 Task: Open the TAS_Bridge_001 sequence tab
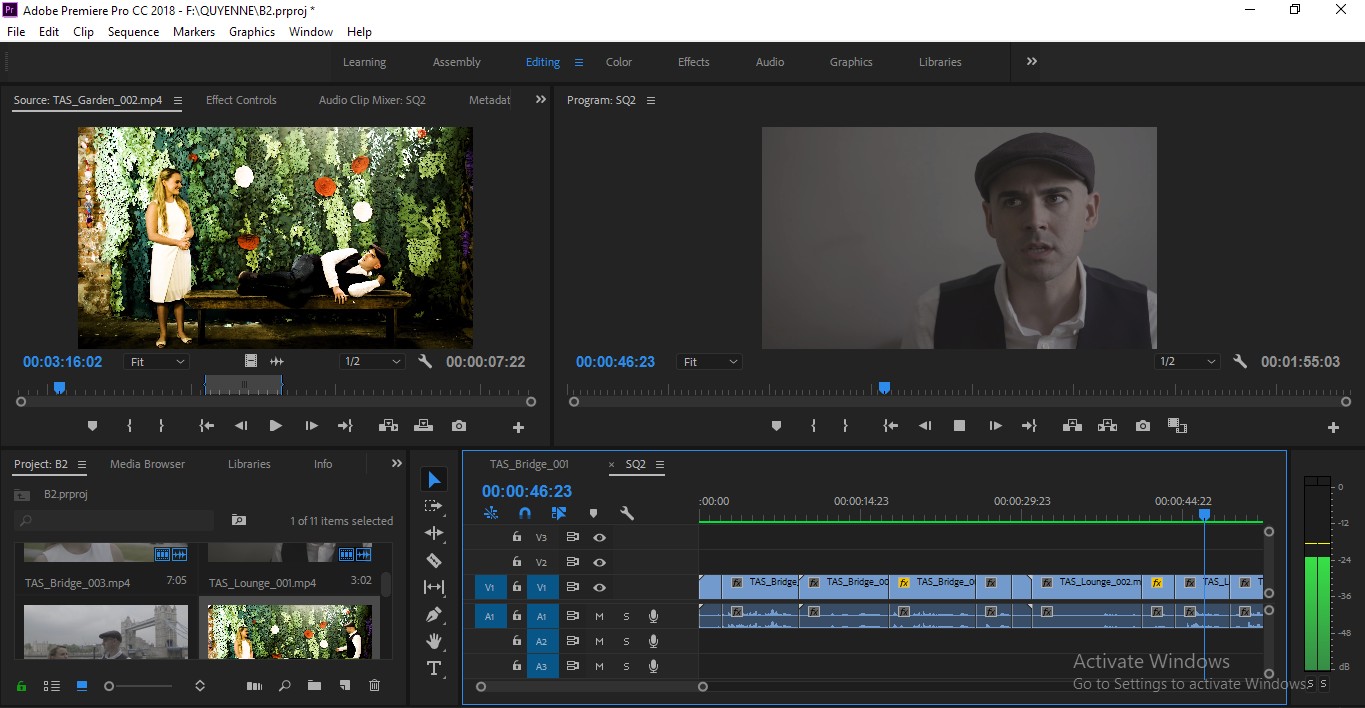(x=529, y=464)
